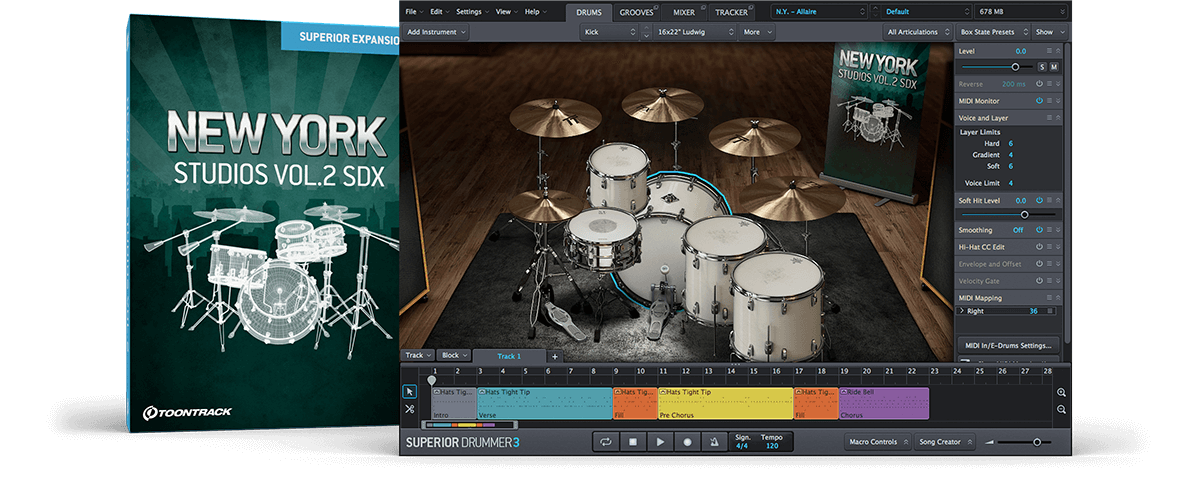This screenshot has height=488, width=1200.
Task: Enable Envelope and Offset power button
Action: (x=1040, y=264)
